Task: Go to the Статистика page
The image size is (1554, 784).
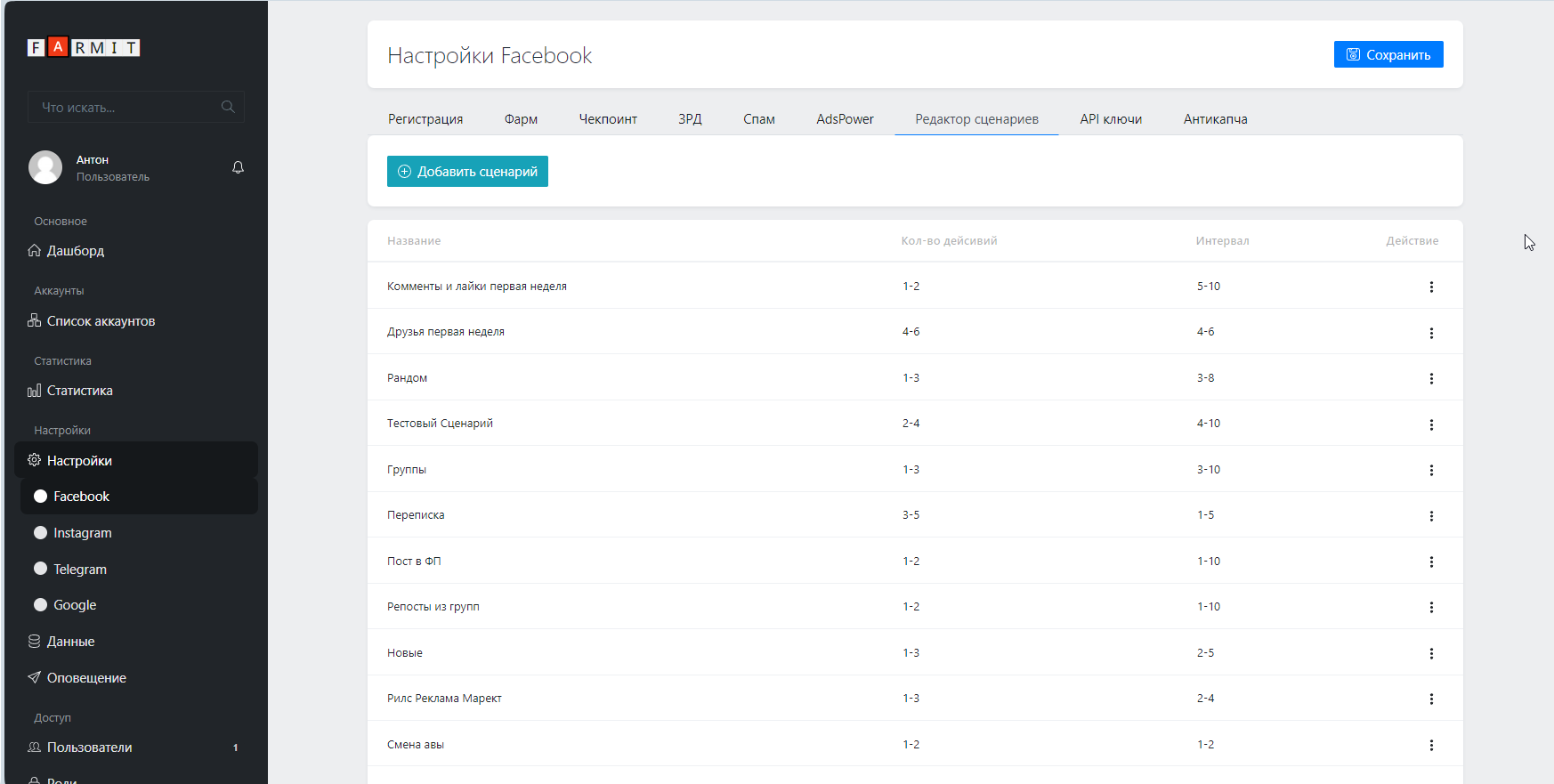Action: coord(79,391)
